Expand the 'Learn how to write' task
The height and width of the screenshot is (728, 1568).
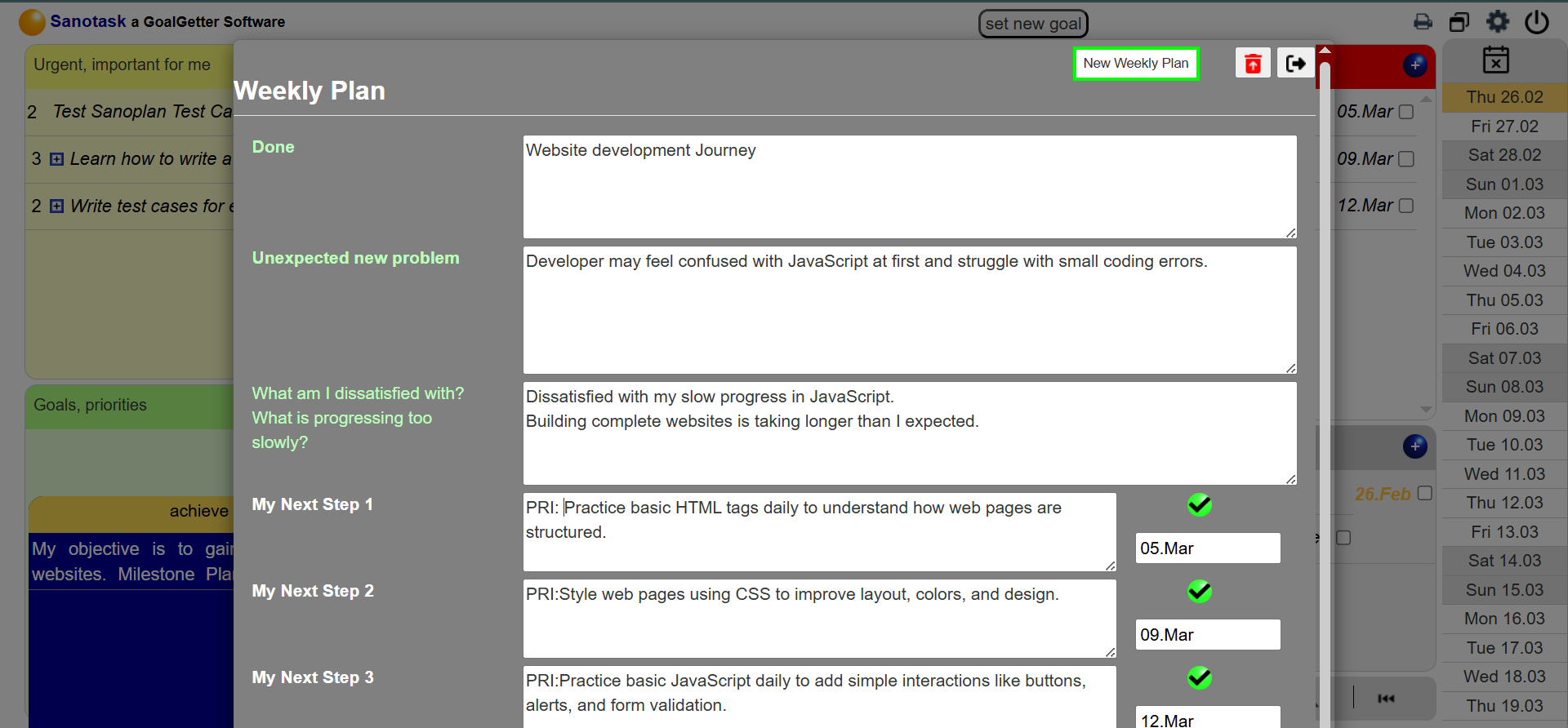point(57,159)
